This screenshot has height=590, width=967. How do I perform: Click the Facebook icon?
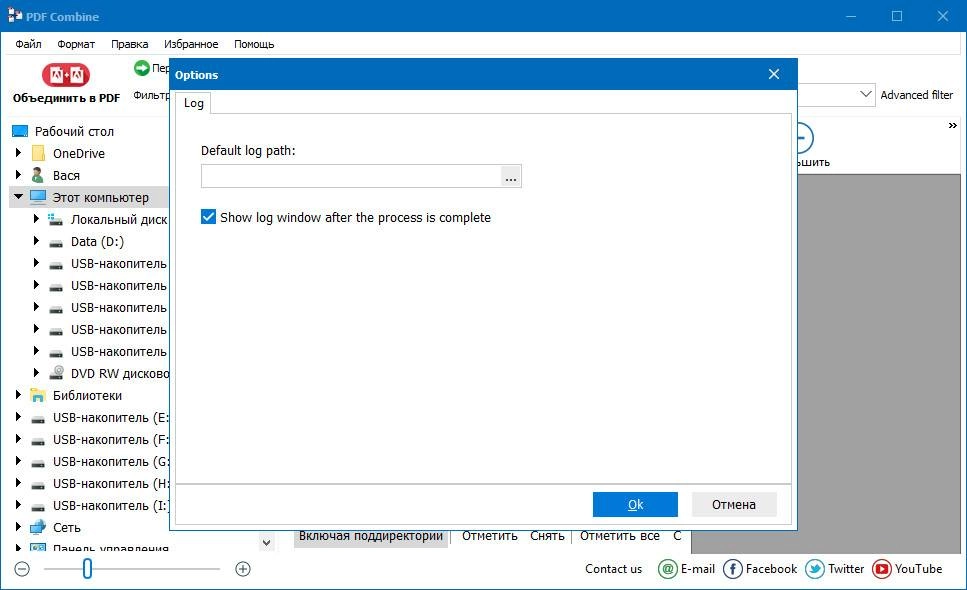(x=733, y=568)
